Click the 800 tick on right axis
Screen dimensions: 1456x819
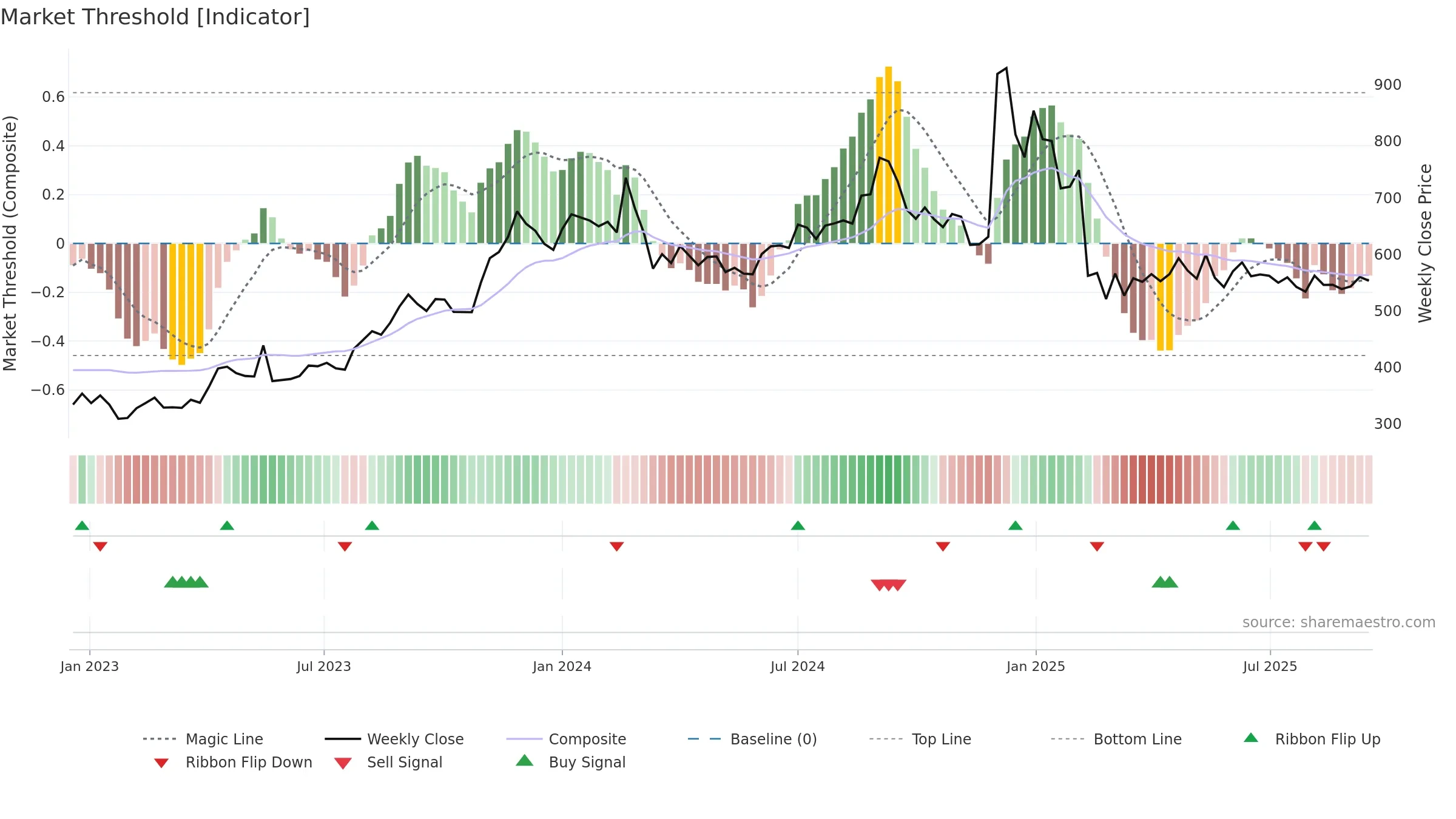pos(1388,141)
